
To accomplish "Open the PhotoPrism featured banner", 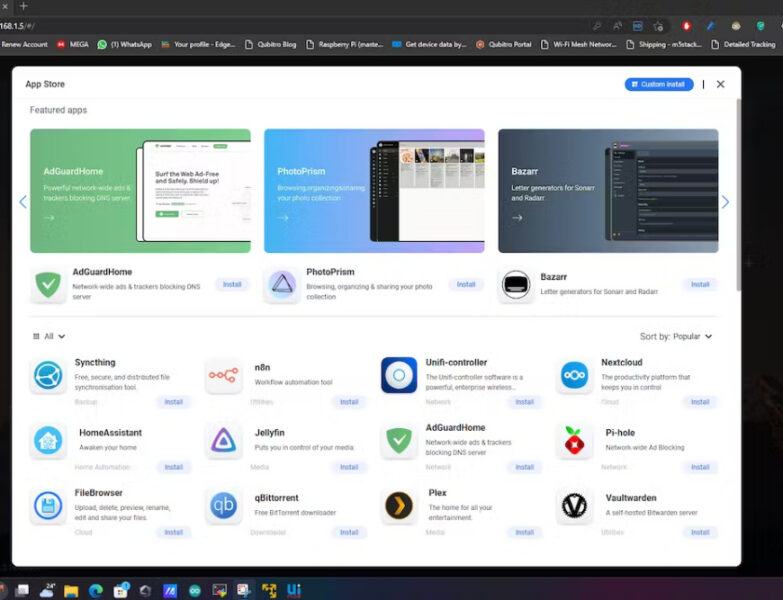I will click(374, 190).
